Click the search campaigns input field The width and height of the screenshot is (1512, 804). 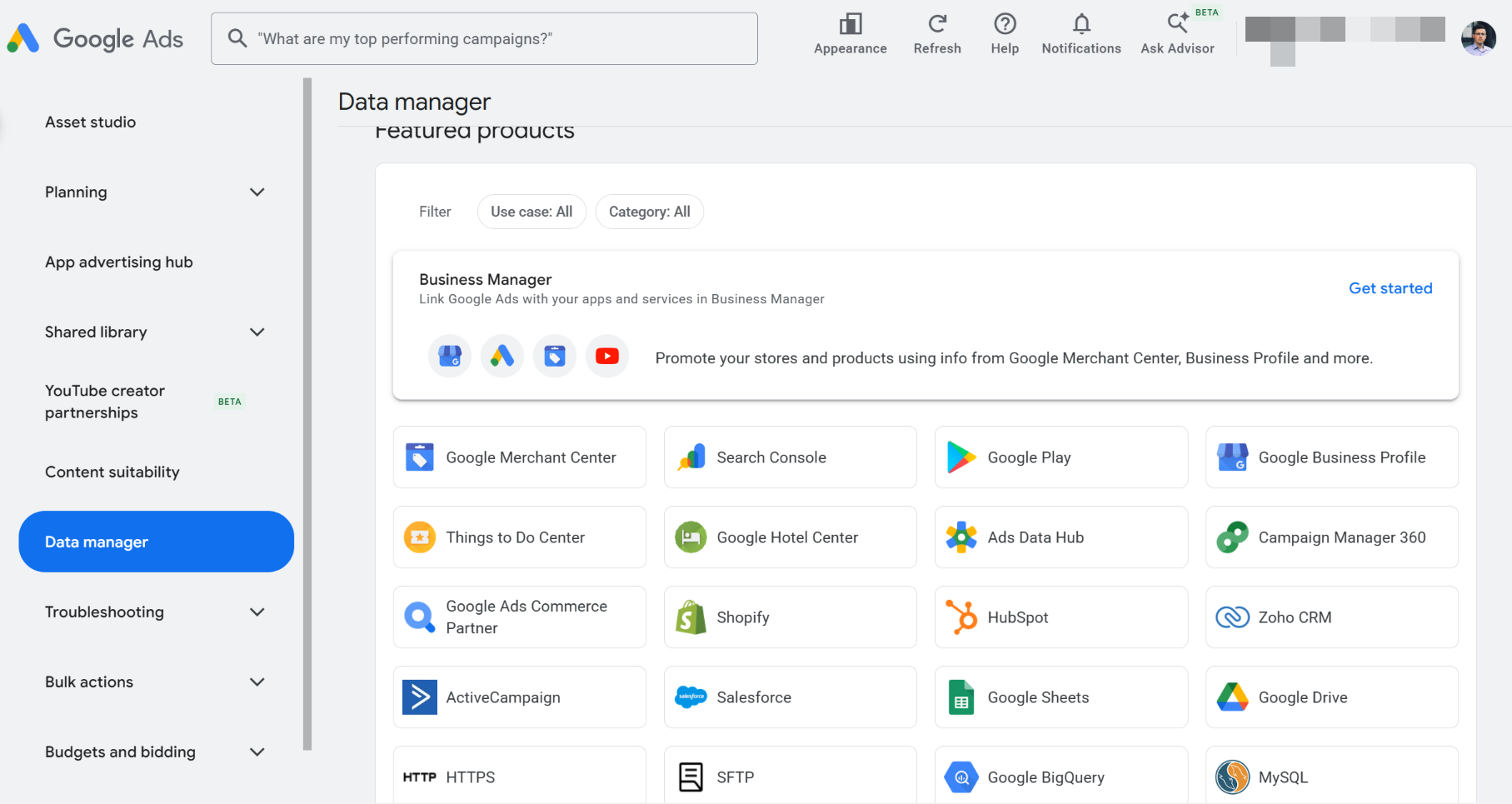pyautogui.click(x=484, y=38)
